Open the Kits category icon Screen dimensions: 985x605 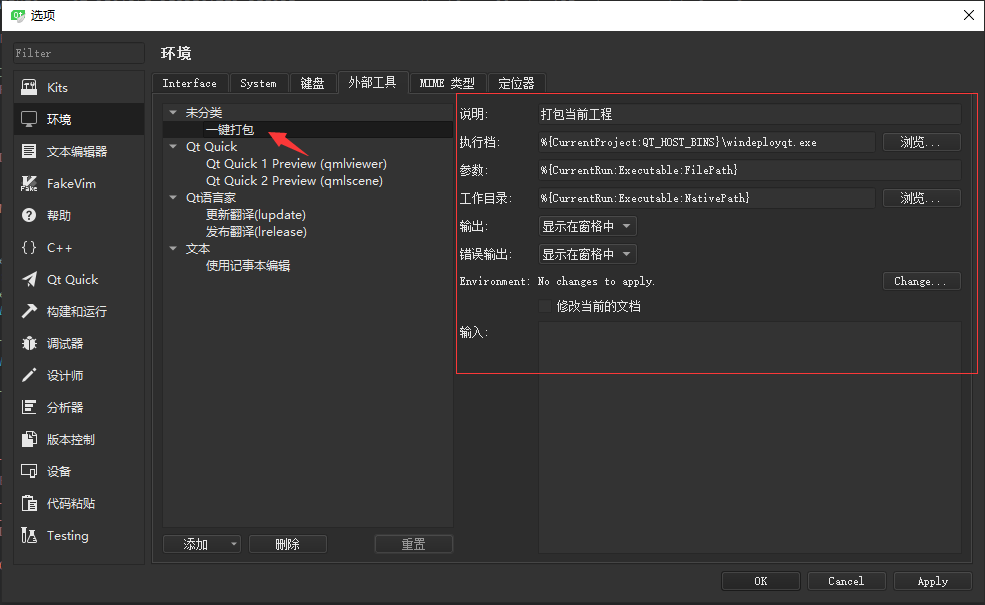29,87
